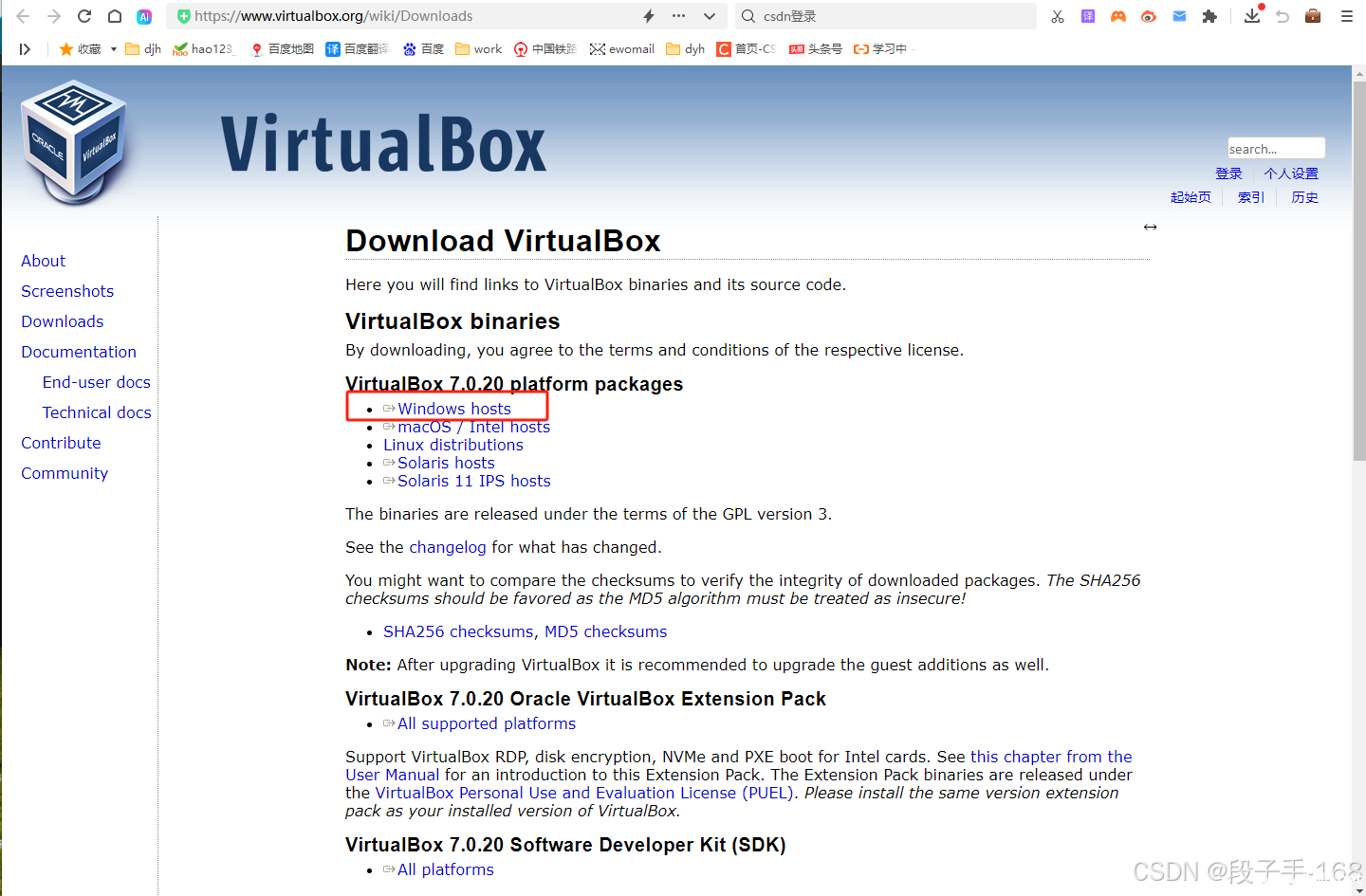Click the Windows hosts download link
The image size is (1366, 896).
[x=453, y=409]
